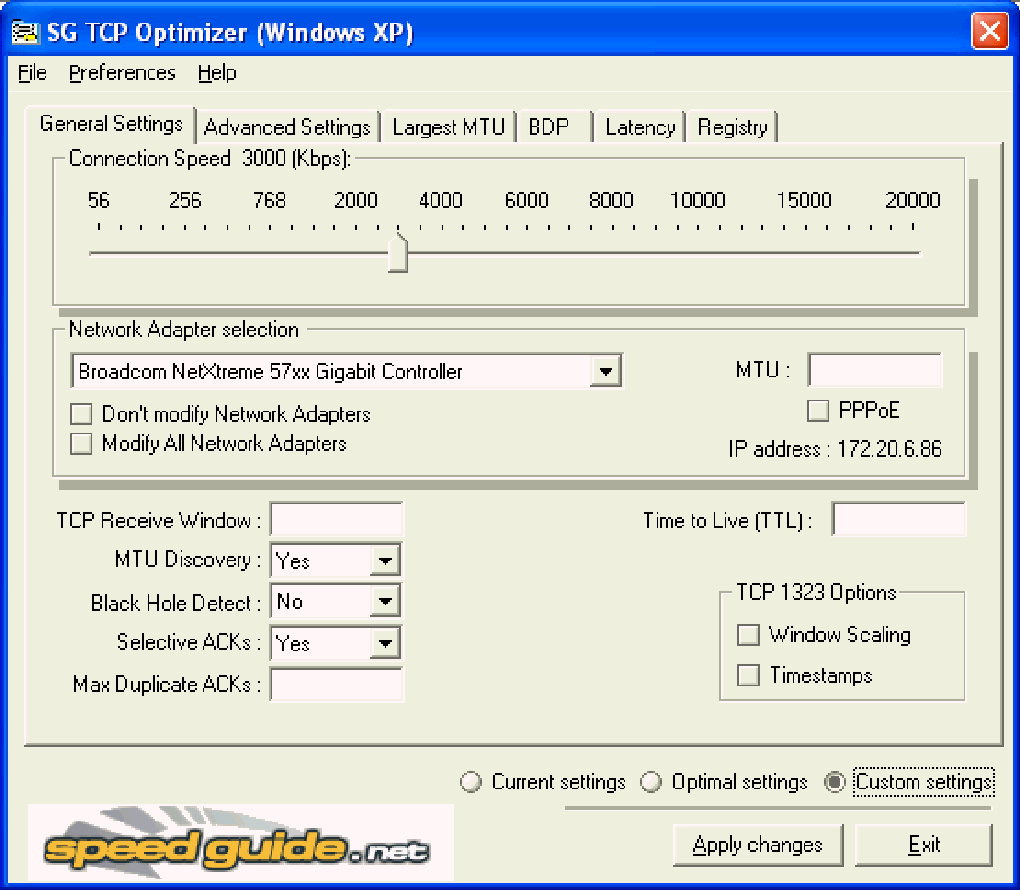Open the File menu
The height and width of the screenshot is (890, 1020).
[x=32, y=73]
